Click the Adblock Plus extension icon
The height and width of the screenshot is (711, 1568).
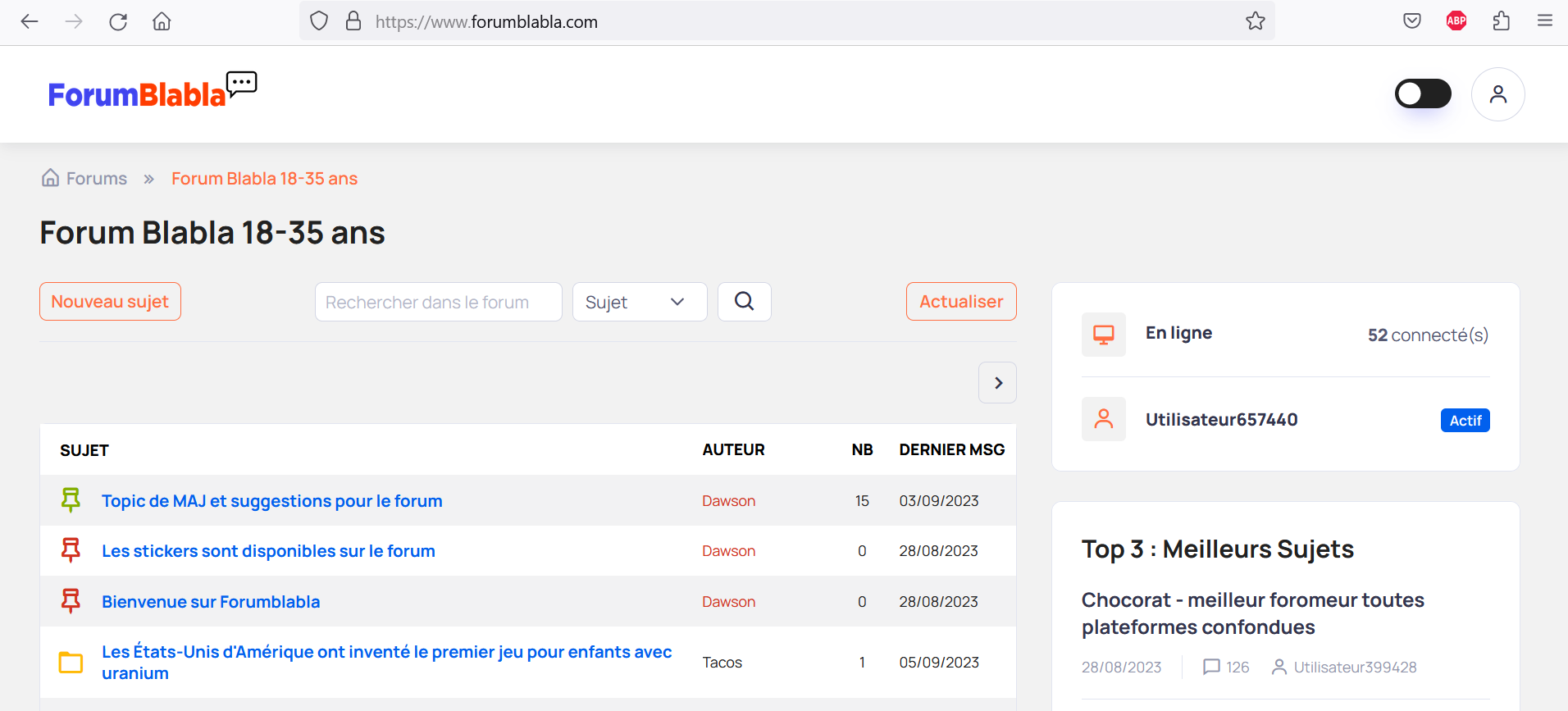(x=1456, y=21)
